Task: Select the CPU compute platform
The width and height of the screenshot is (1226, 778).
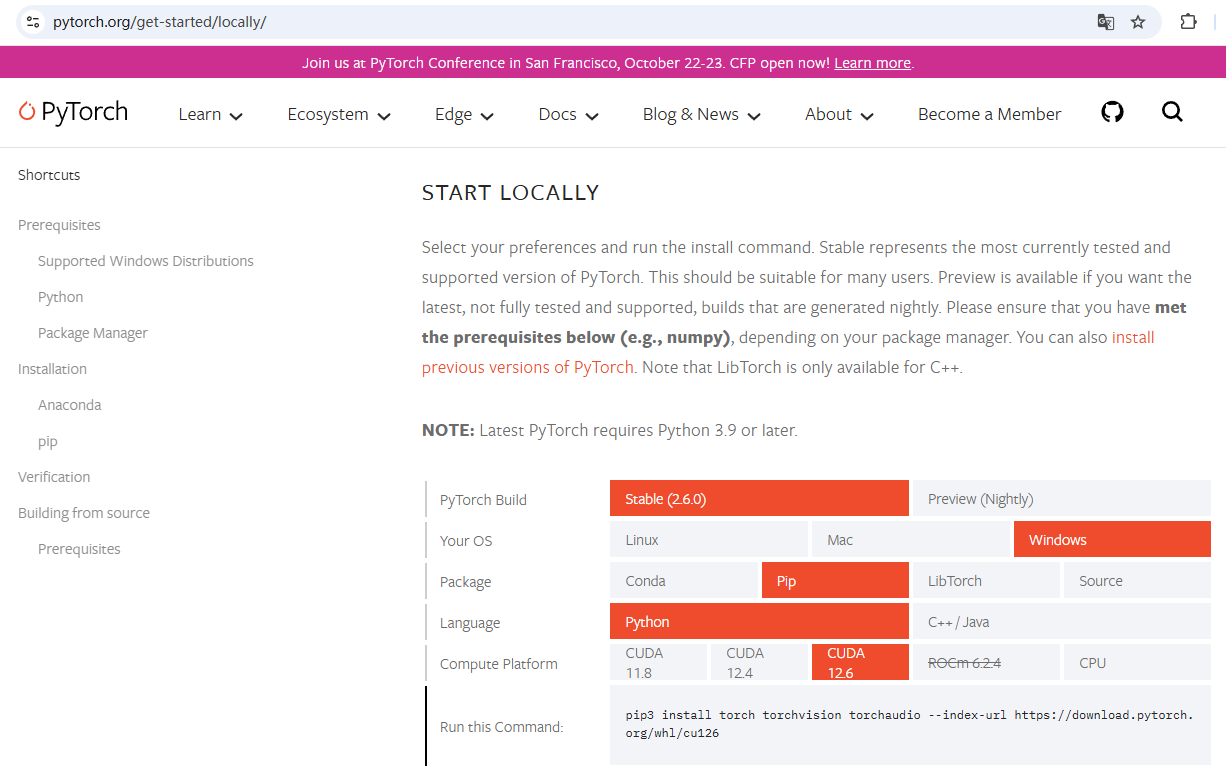Action: point(1137,662)
